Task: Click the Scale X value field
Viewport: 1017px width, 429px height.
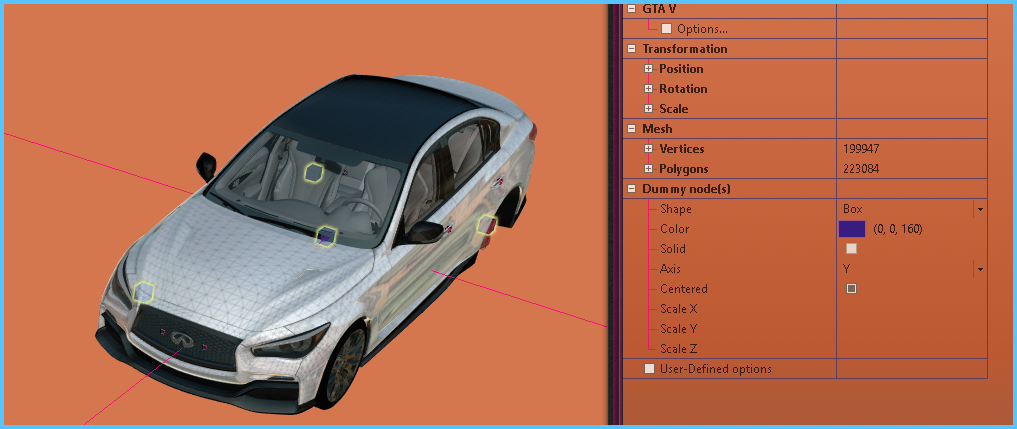Action: pos(911,309)
